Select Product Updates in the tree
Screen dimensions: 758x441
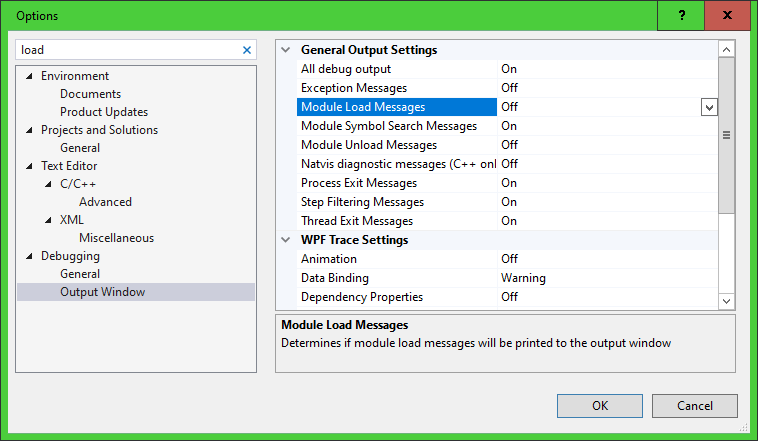point(104,112)
